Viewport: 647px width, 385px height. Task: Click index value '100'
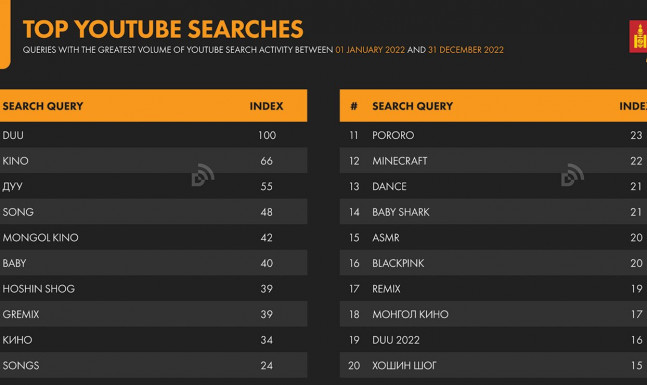pos(267,135)
